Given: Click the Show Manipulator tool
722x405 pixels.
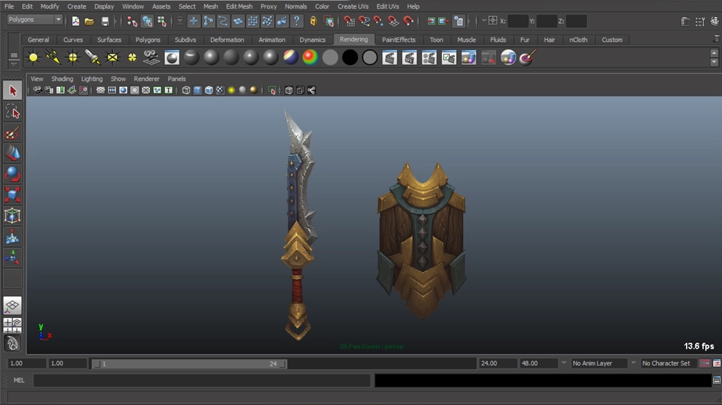Looking at the screenshot, I should point(12,257).
